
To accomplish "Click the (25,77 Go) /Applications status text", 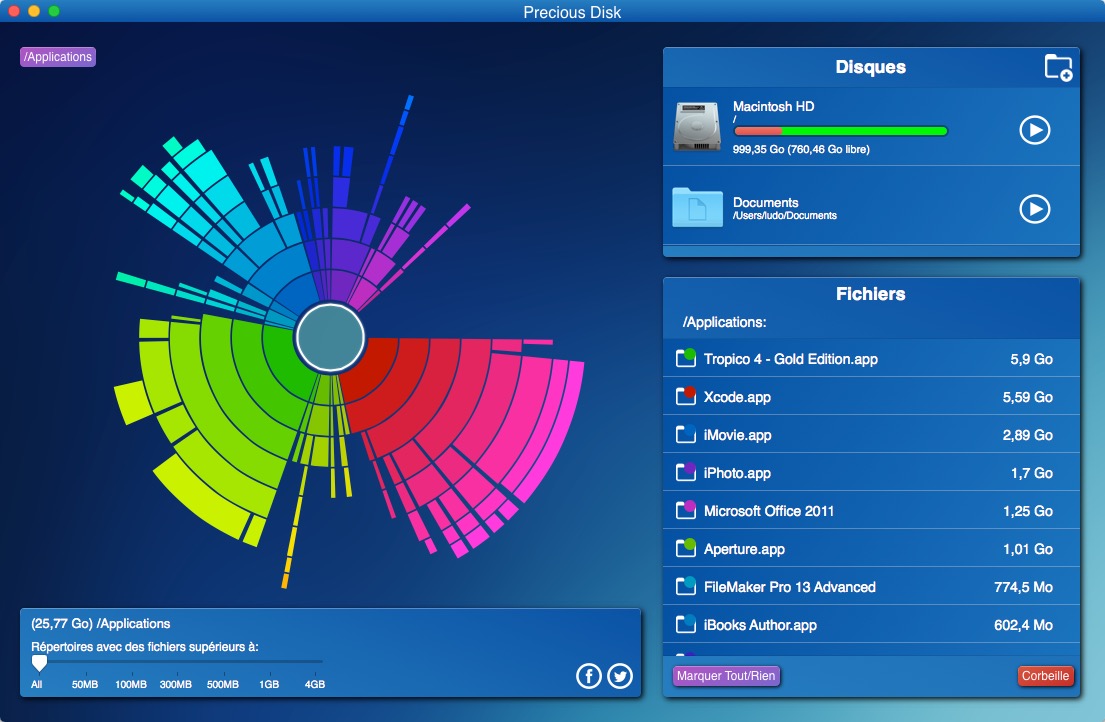I will pyautogui.click(x=101, y=624).
